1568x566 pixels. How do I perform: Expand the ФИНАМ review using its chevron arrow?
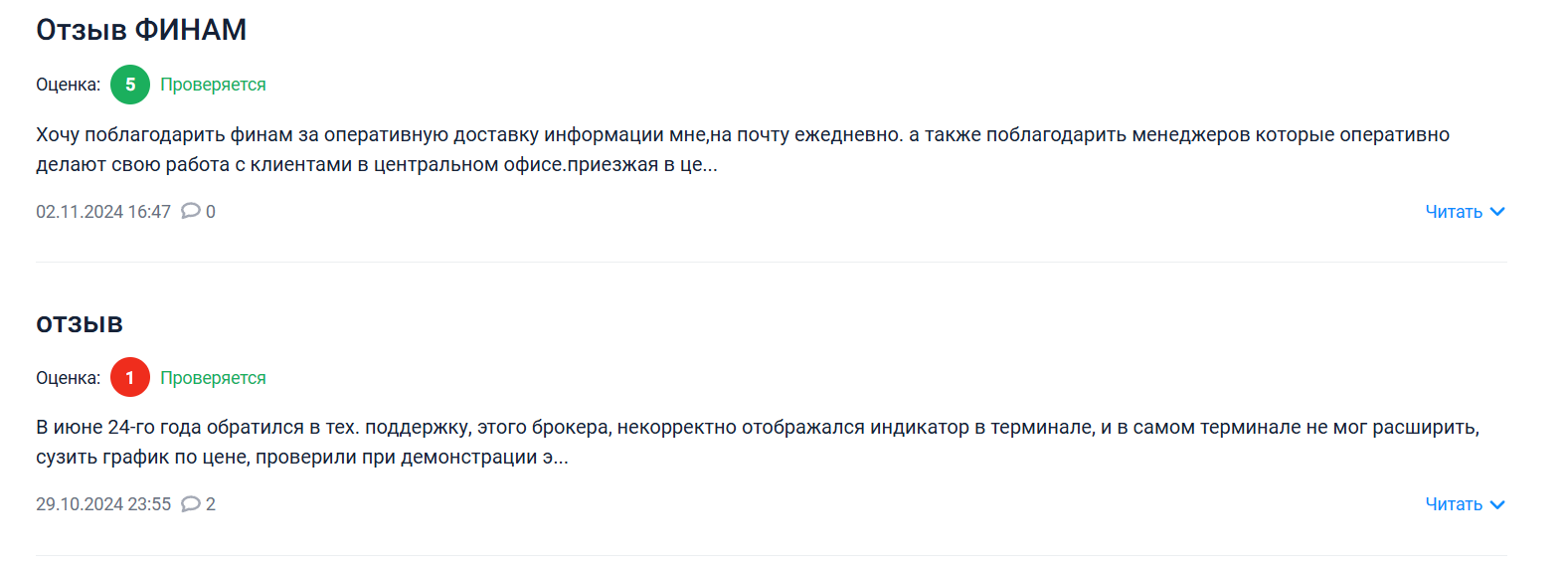[x=1497, y=212]
